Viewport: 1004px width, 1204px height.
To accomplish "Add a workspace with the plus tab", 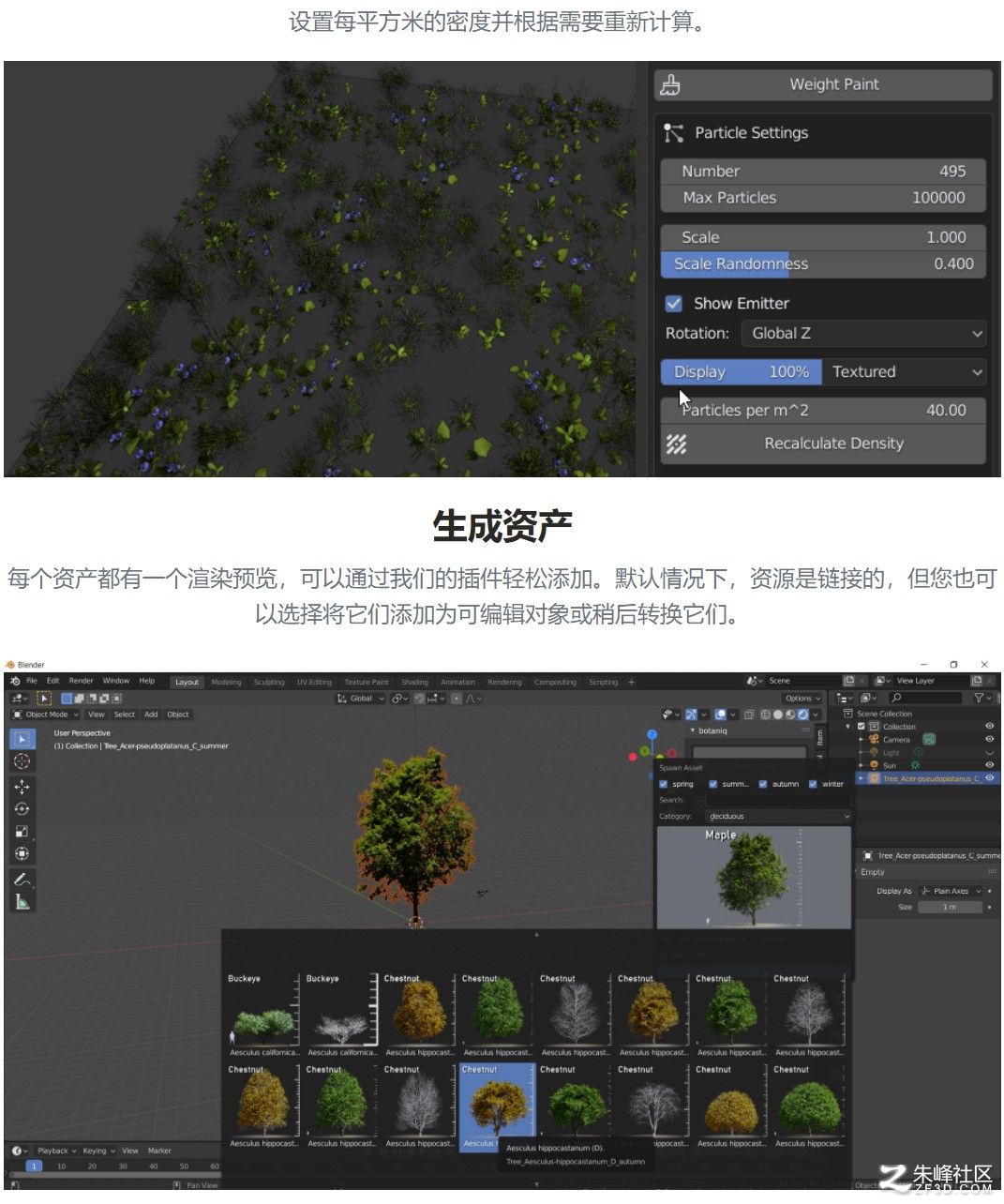I will pos(632,682).
